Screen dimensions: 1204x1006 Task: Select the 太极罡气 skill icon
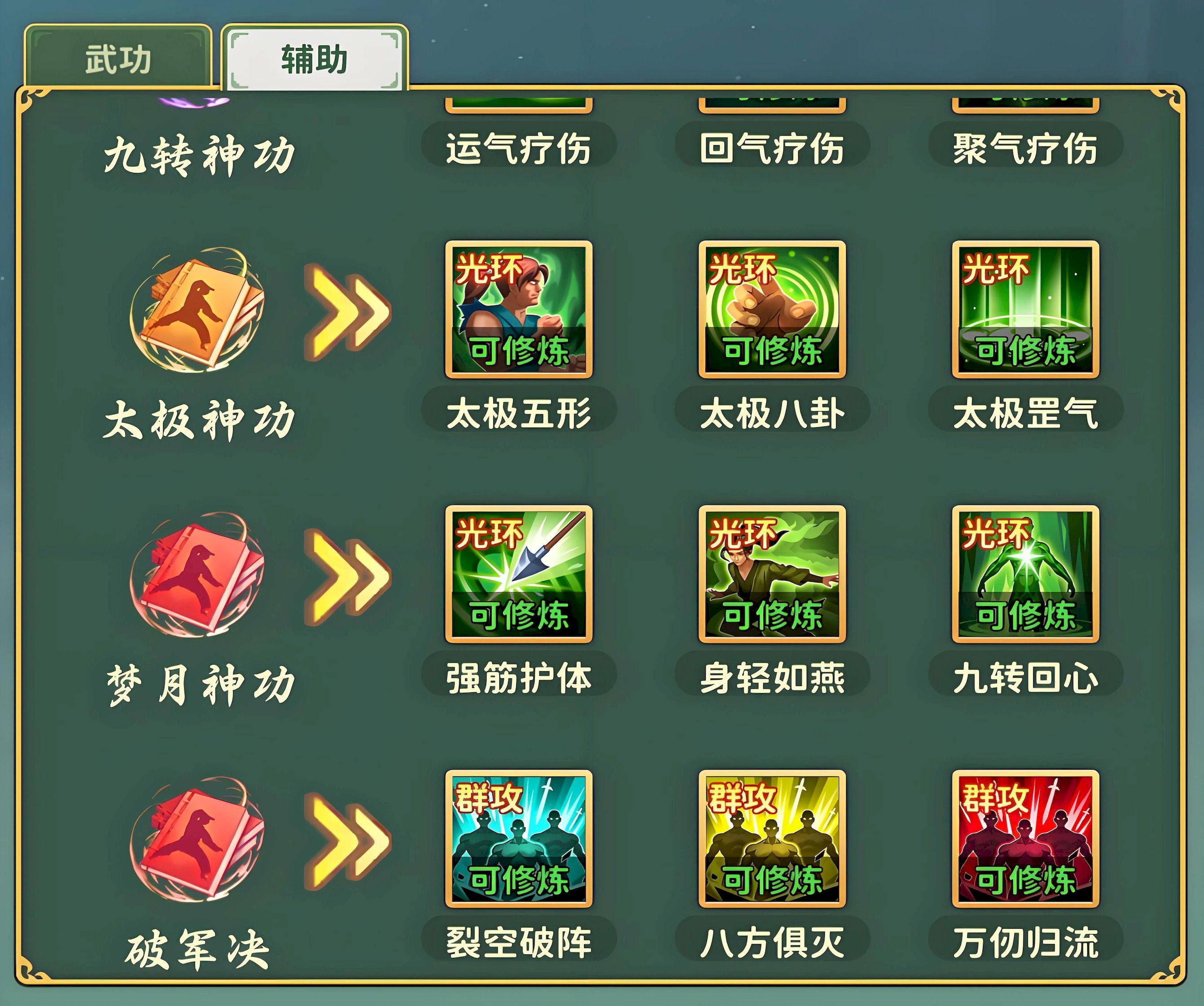coord(1025,310)
